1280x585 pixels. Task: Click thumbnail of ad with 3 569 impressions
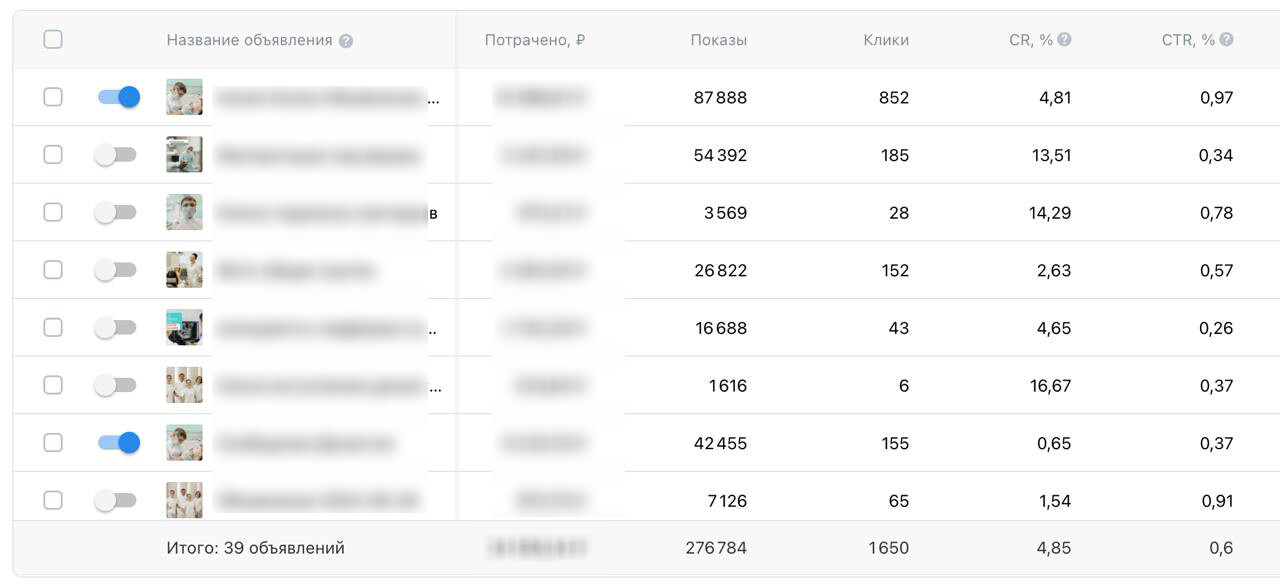click(x=184, y=213)
